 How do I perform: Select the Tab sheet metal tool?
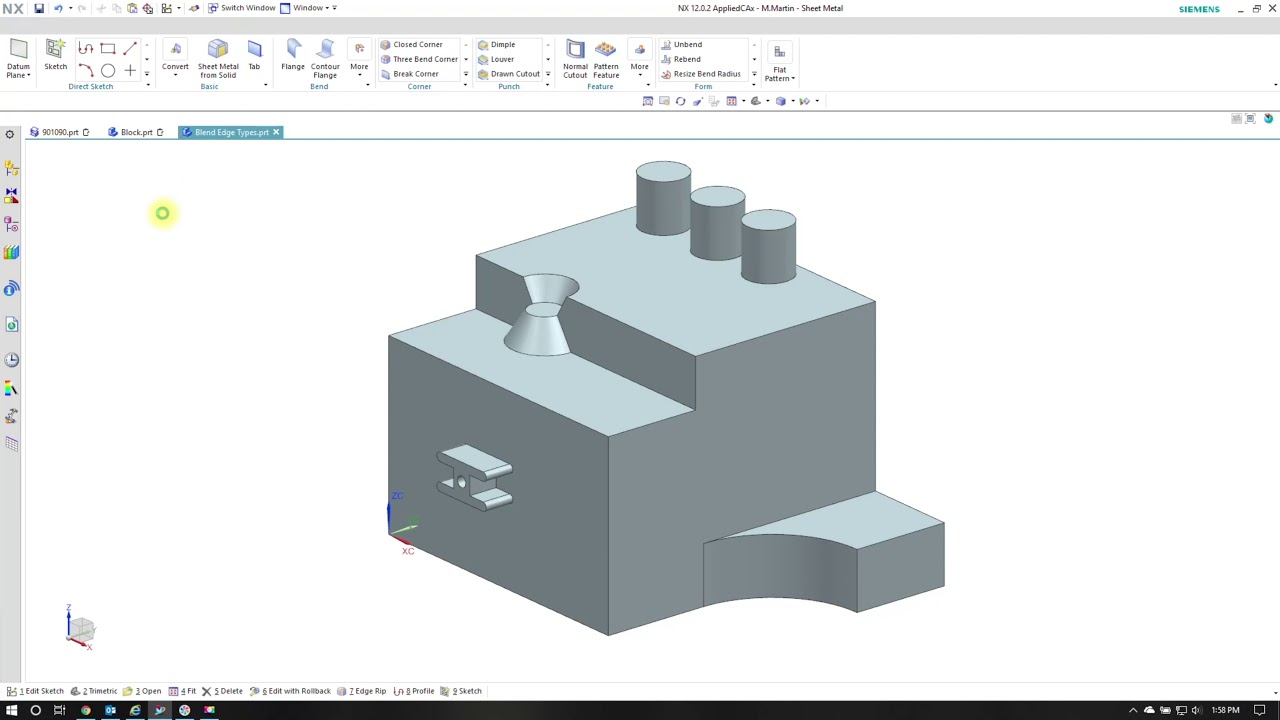click(254, 55)
